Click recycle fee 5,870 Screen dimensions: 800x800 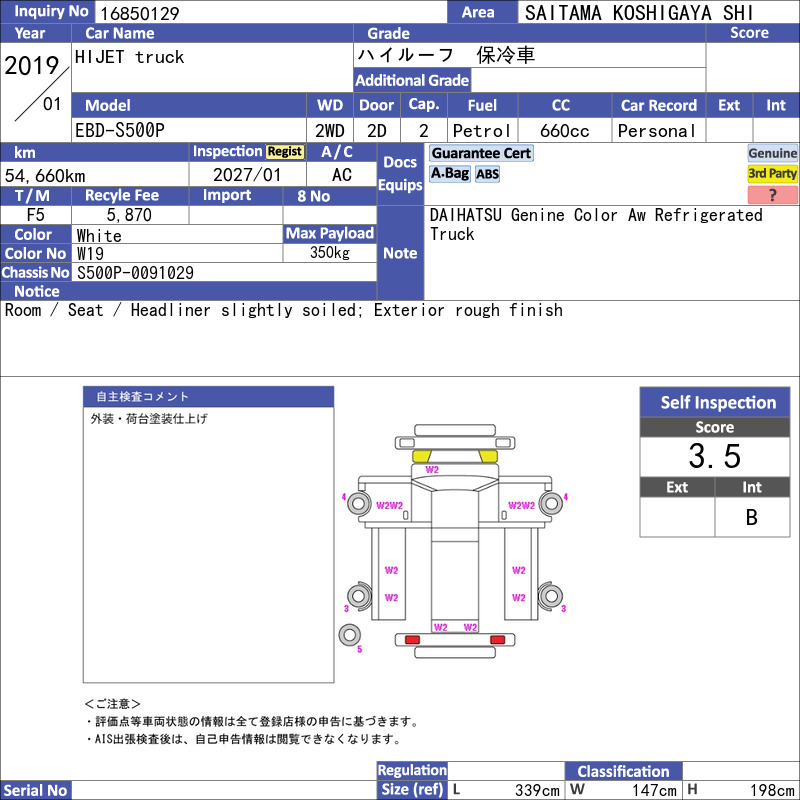click(129, 215)
